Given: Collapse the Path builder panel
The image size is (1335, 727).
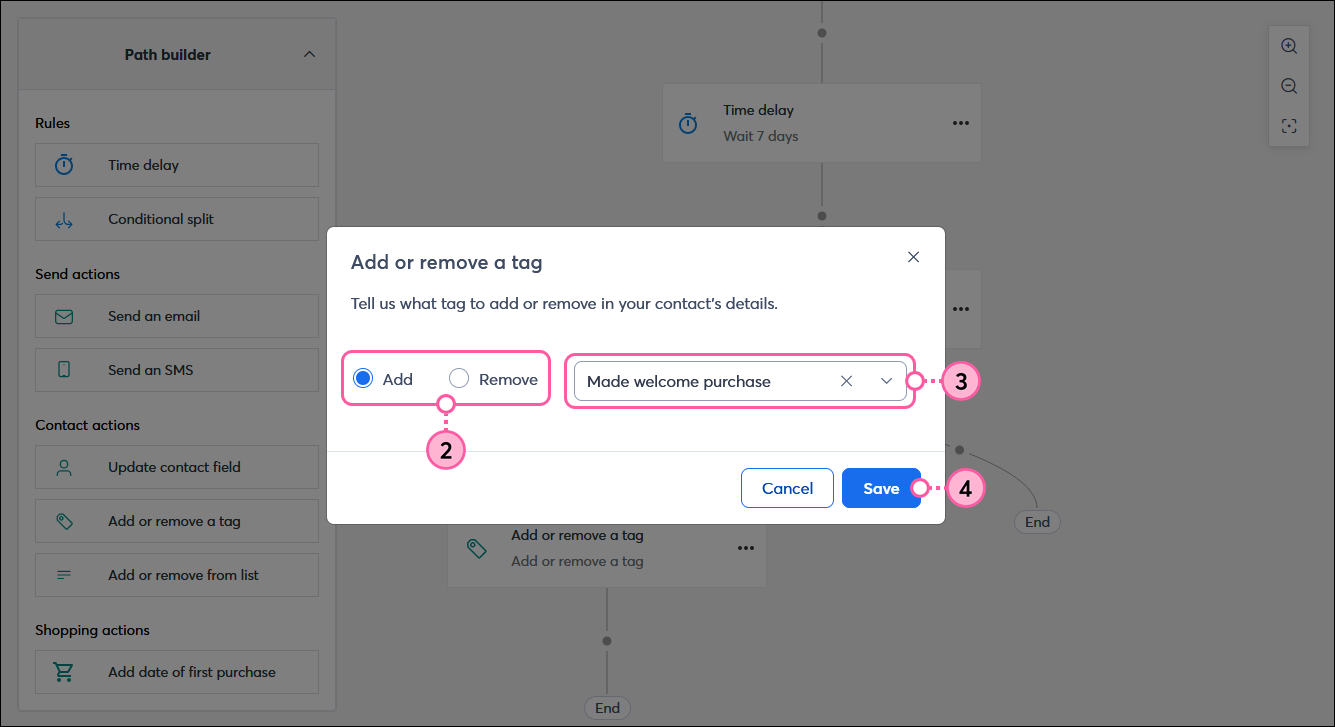Looking at the screenshot, I should click(x=309, y=53).
